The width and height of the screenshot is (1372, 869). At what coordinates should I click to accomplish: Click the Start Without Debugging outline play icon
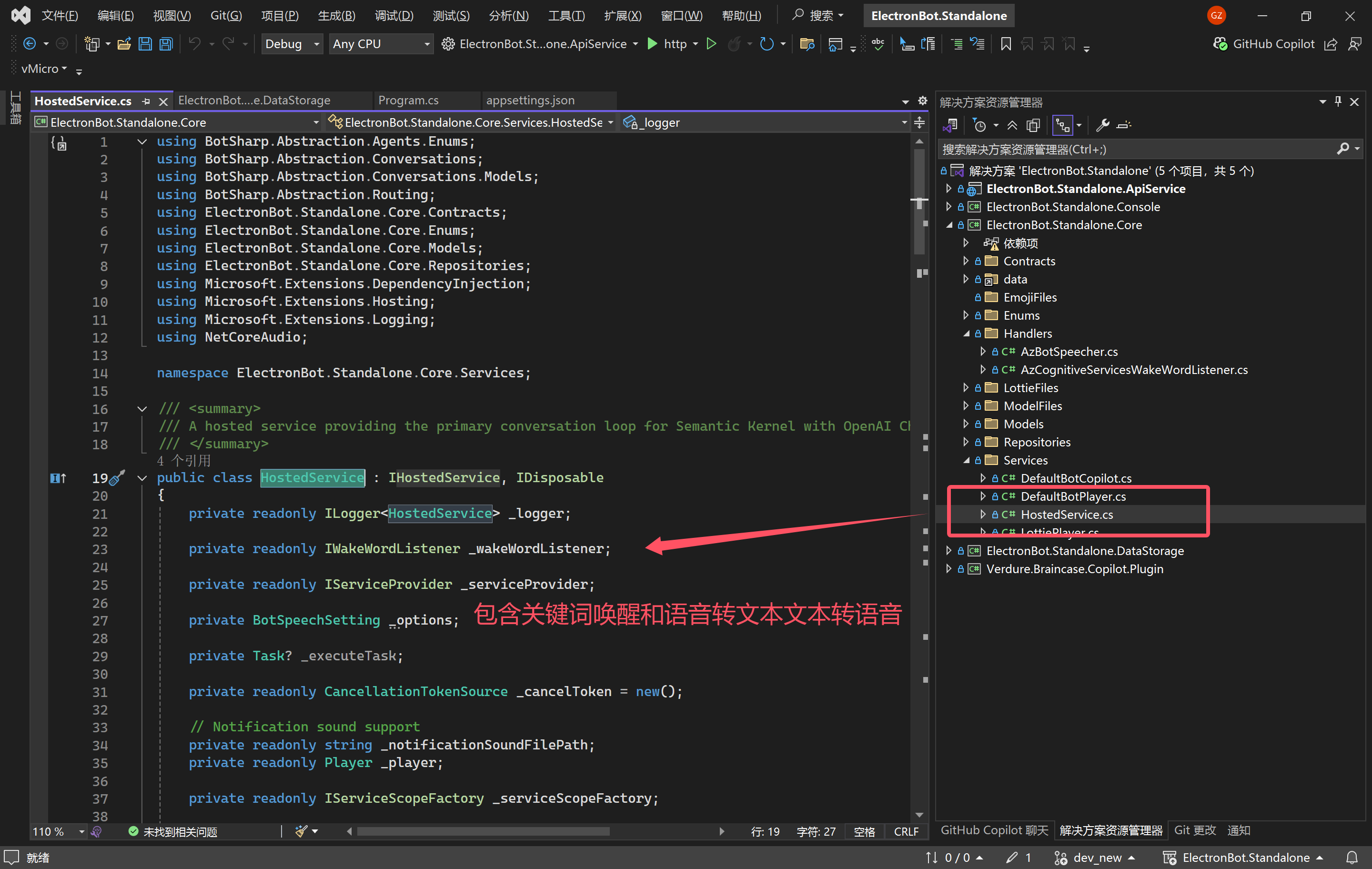(711, 44)
